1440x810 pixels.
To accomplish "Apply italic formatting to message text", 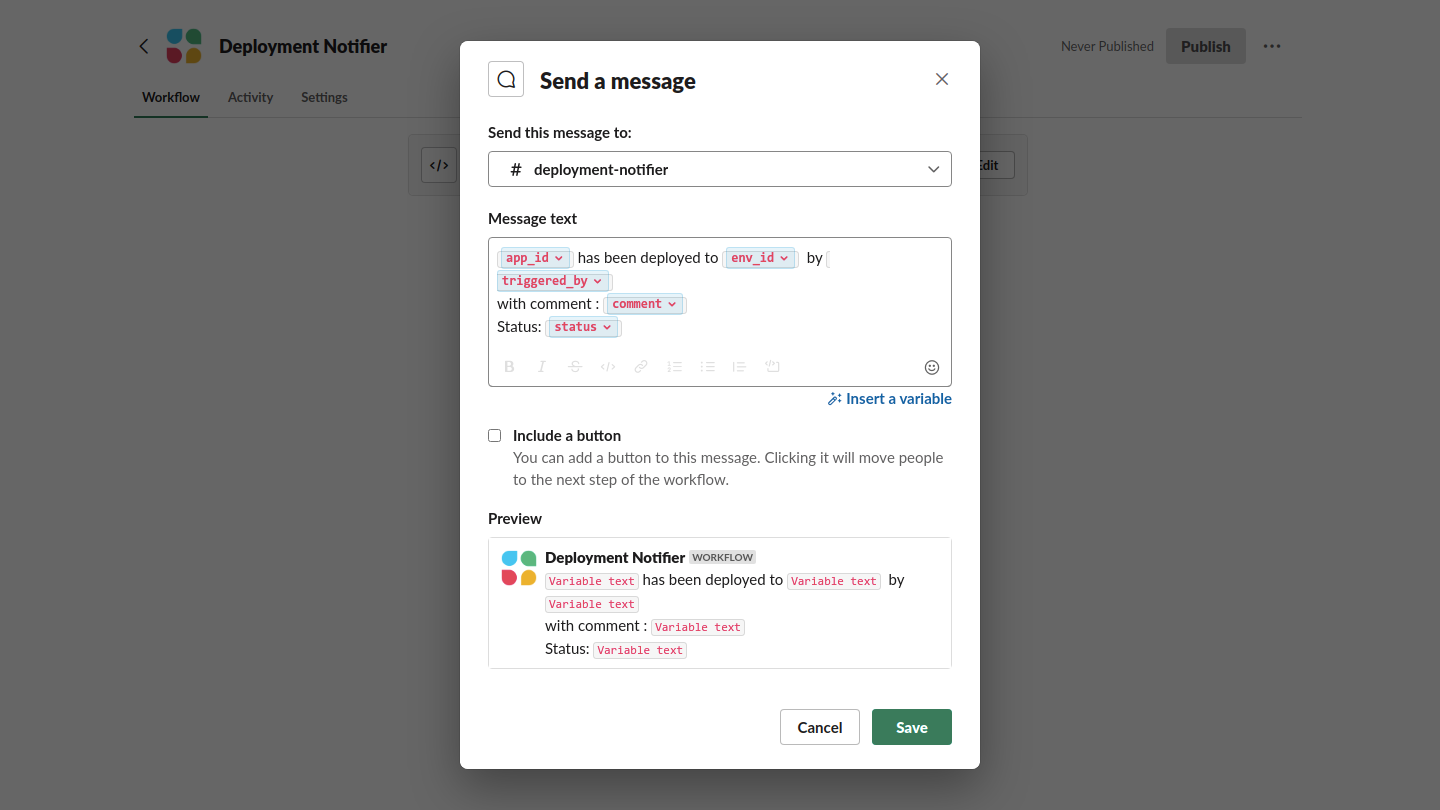I will (x=542, y=367).
